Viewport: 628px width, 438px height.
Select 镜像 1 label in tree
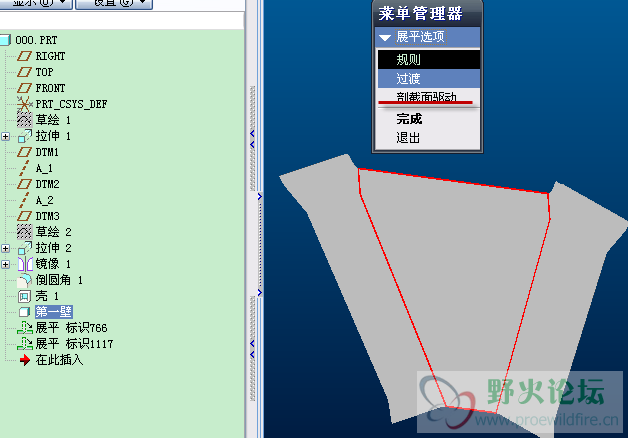53,264
